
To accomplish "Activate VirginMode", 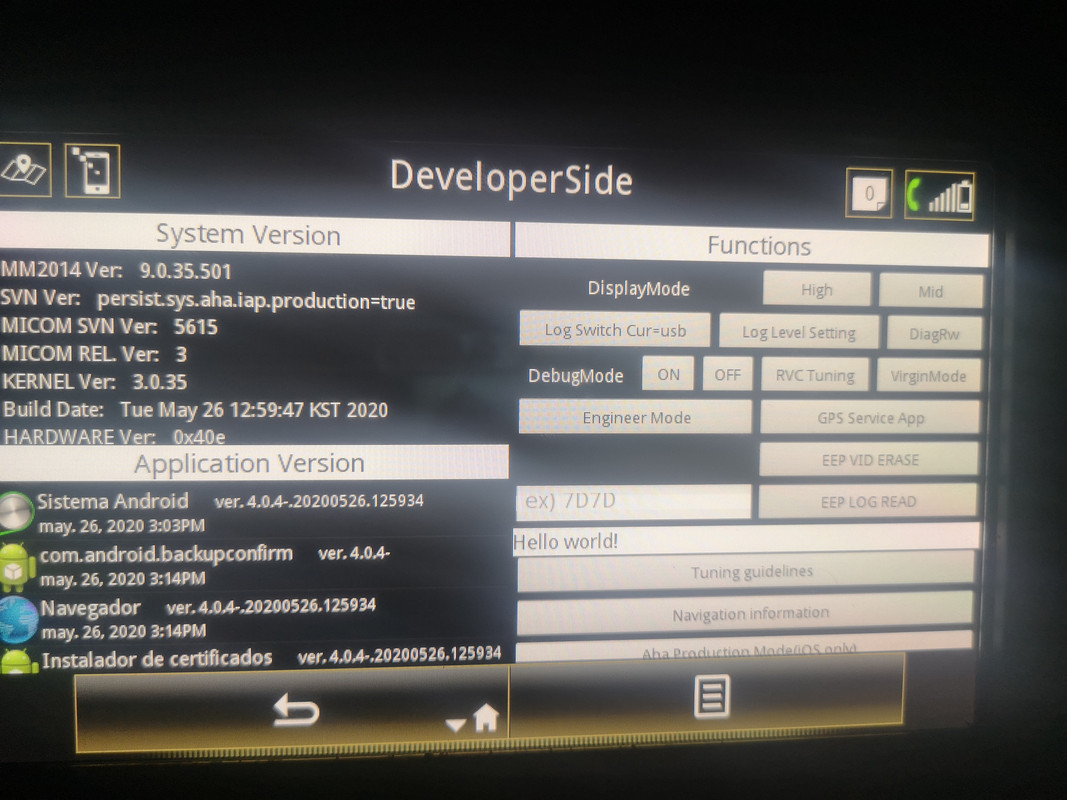I will [x=928, y=376].
